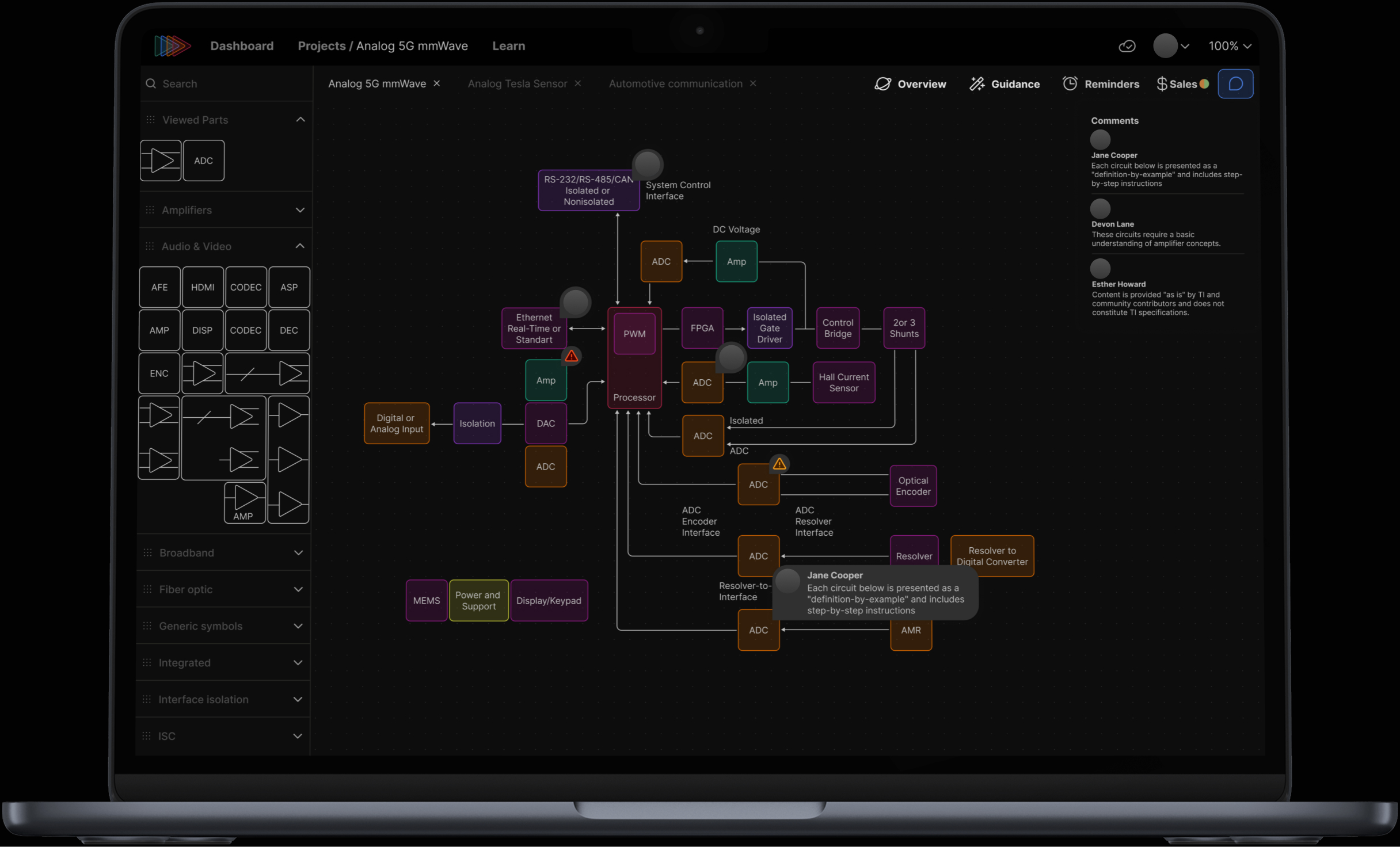The width and height of the screenshot is (1400, 847).
Task: Open Devon Lane's comment in Comments list
Action: coord(1167,224)
